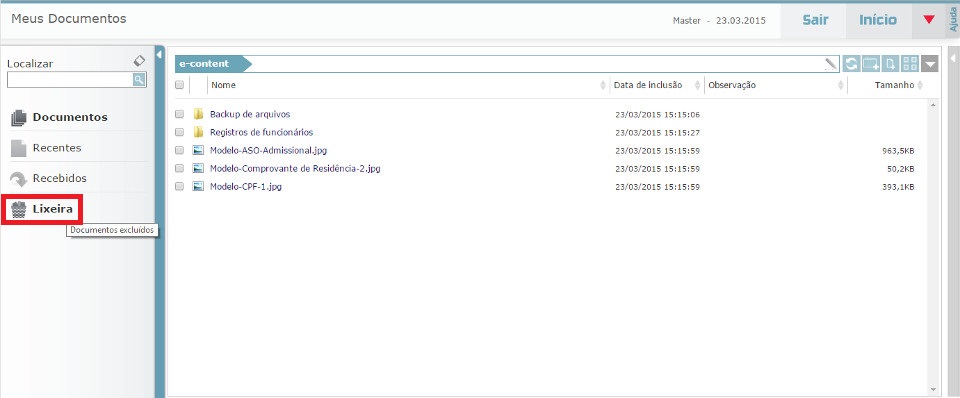Open the Registros de funcionários folder
Screen dimensions: 960x398
261,132
